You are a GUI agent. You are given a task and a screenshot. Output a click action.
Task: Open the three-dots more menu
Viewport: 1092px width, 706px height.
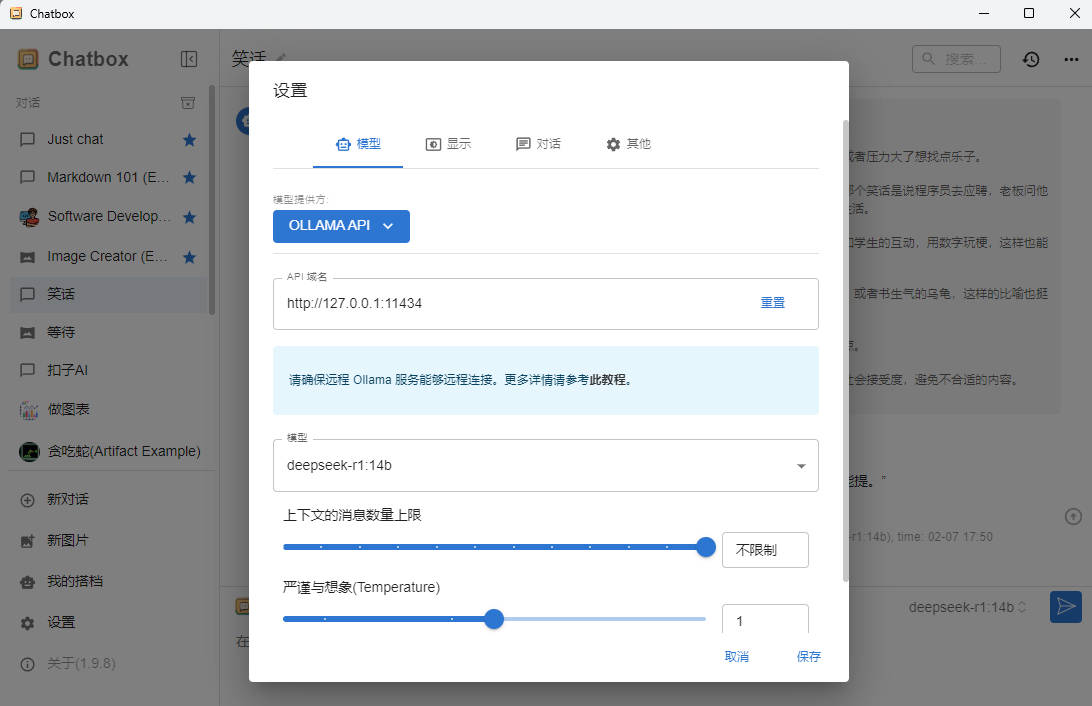pyautogui.click(x=1071, y=59)
